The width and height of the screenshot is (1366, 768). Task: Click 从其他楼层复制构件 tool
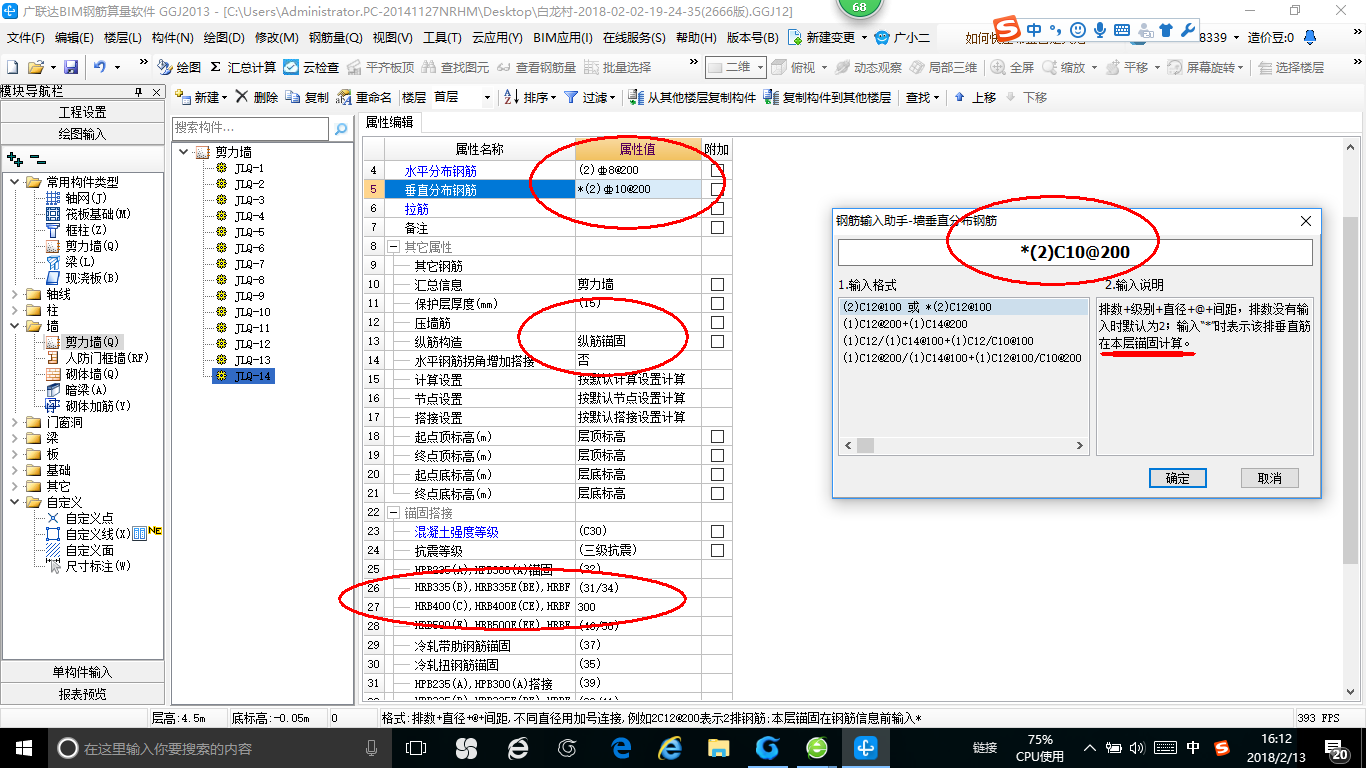693,97
